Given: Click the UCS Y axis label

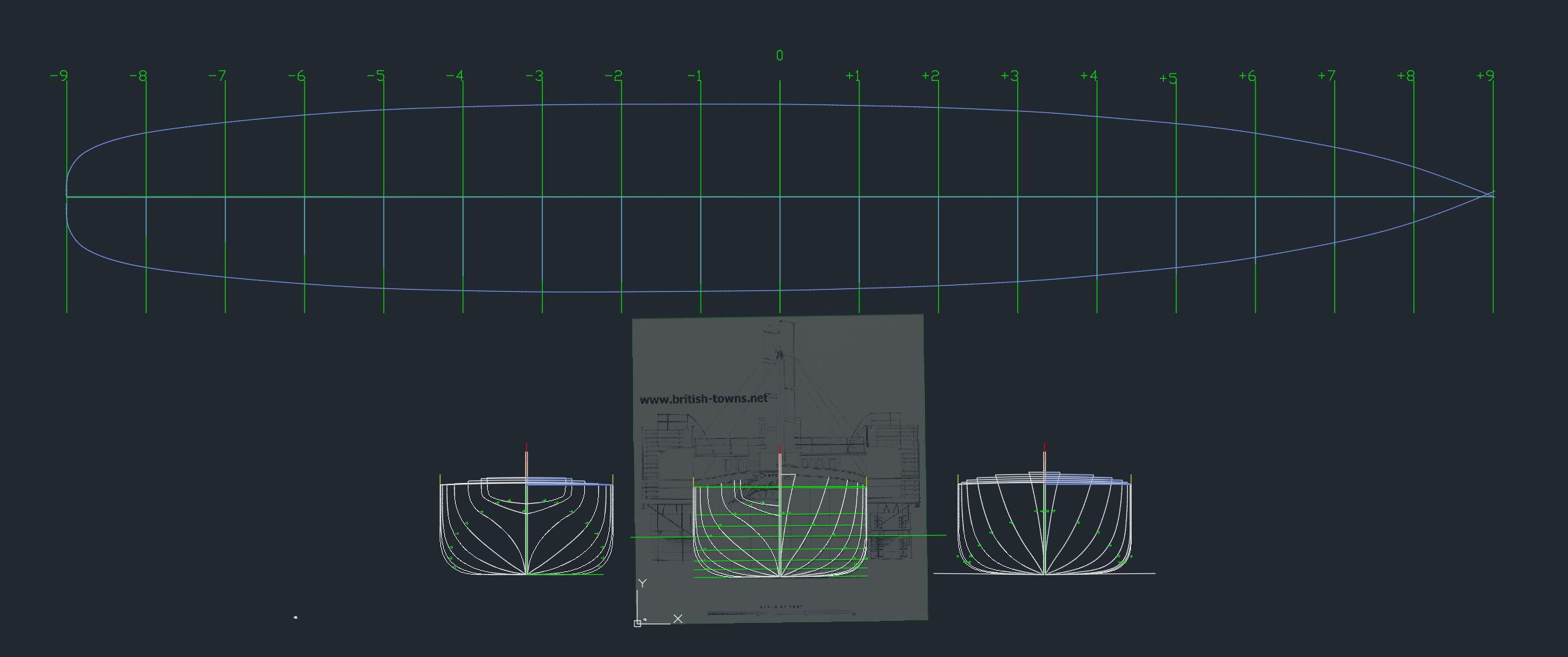Looking at the screenshot, I should (642, 583).
